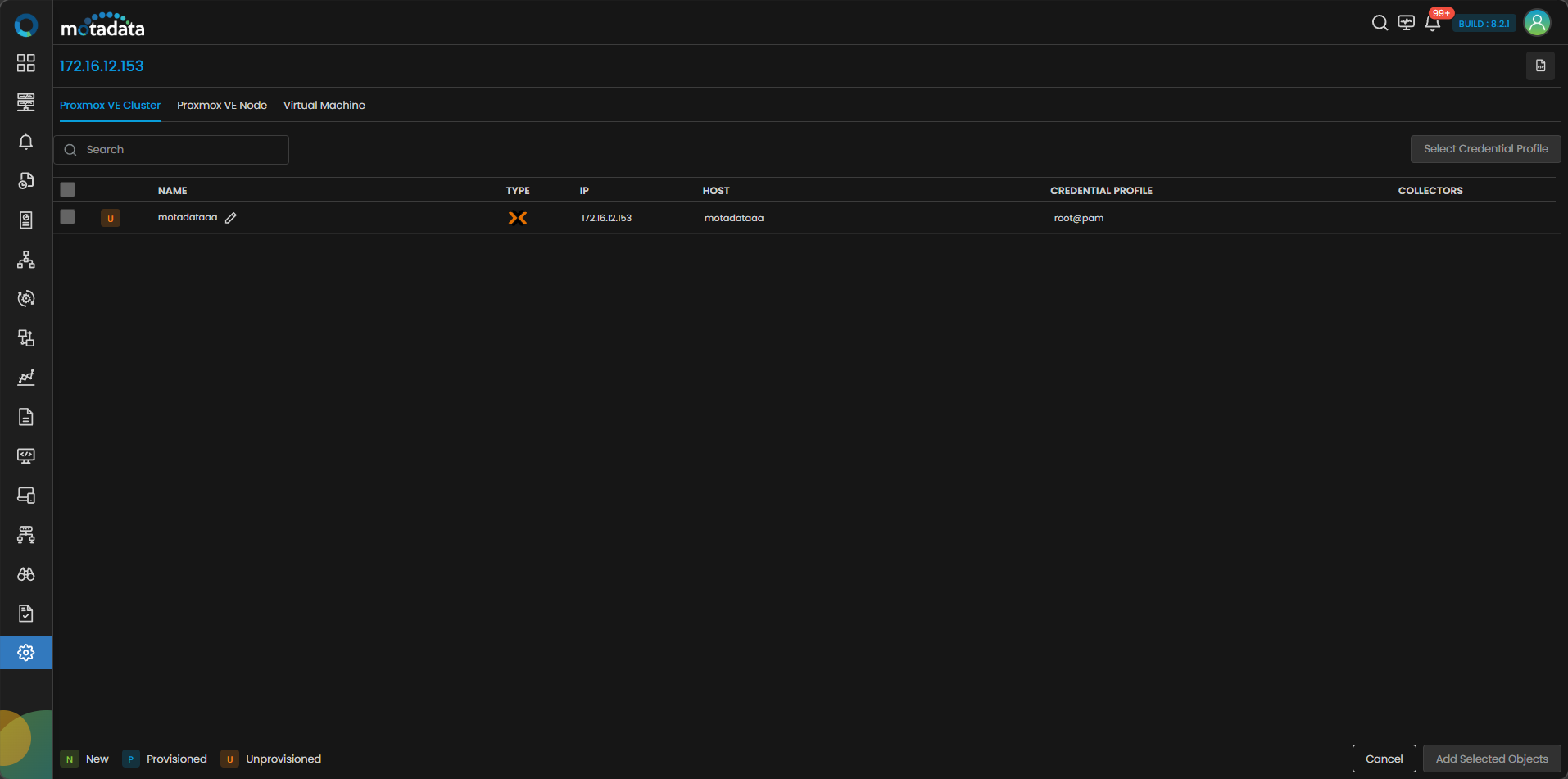Click Add Selected Objects button
Viewport: 1568px width, 779px height.
click(1492, 759)
